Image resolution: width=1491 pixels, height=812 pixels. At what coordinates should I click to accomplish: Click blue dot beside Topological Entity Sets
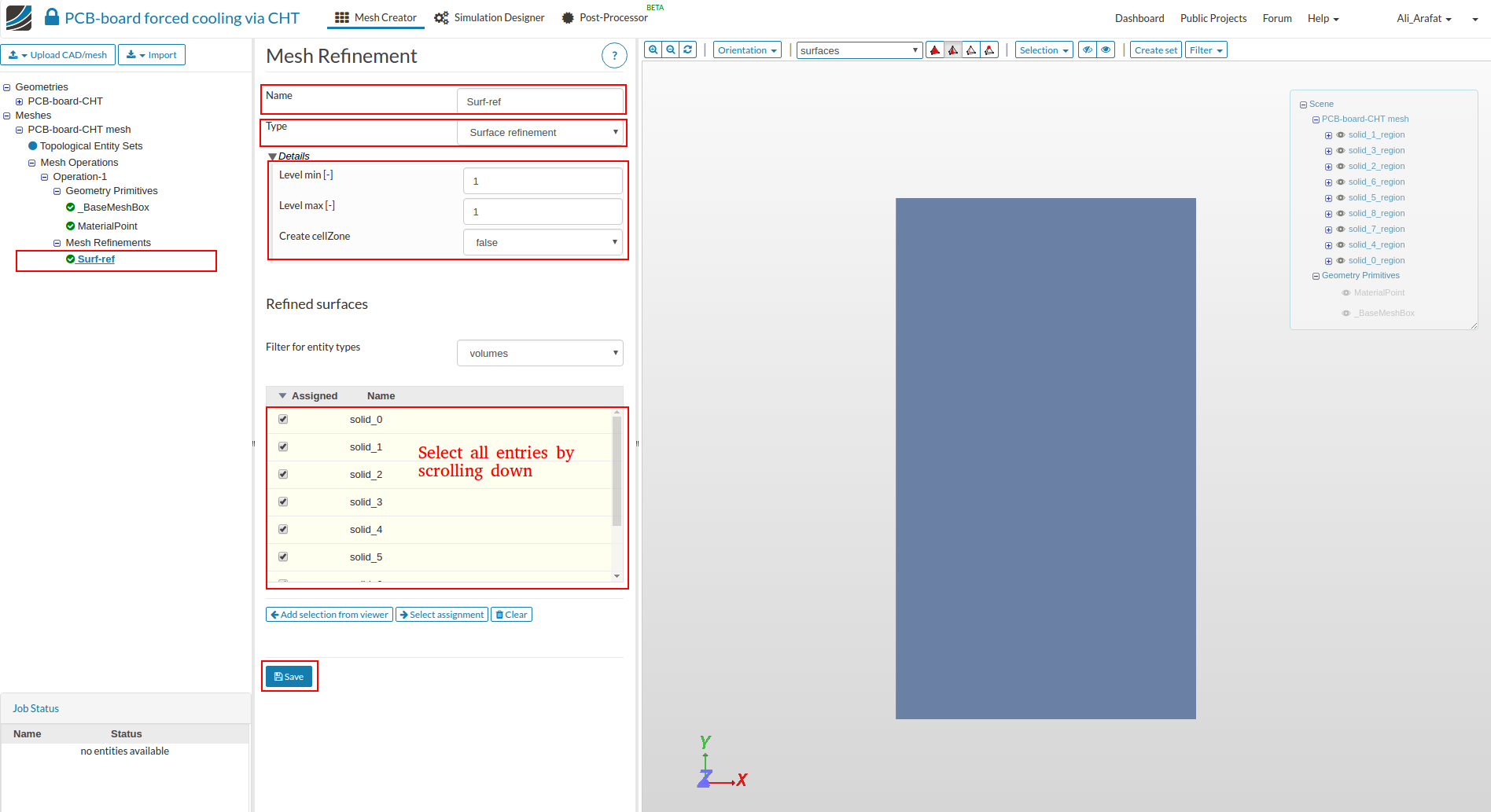(33, 146)
